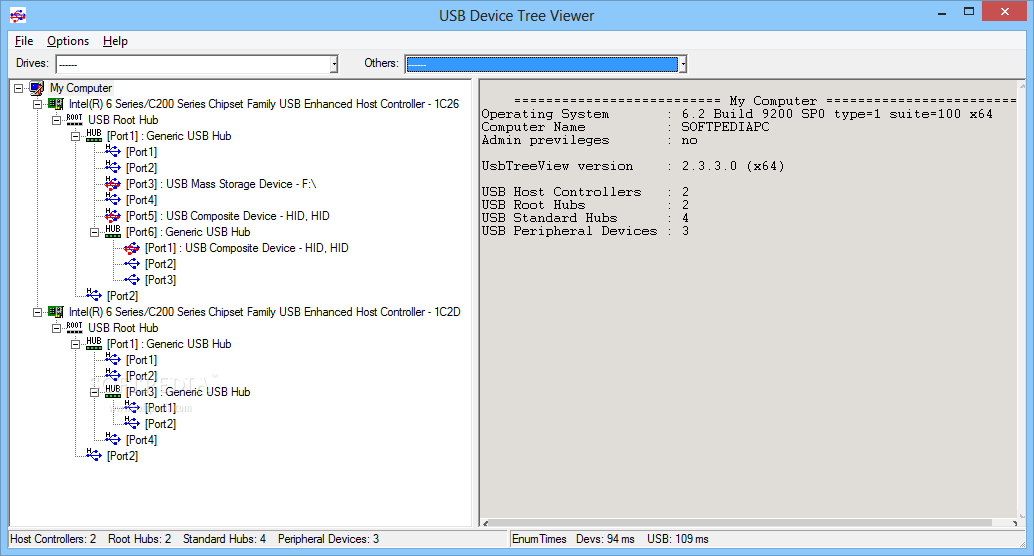The width and height of the screenshot is (1034, 556).
Task: Click HUB icon of [Port3] Generic USB Hub
Action: tap(113, 391)
